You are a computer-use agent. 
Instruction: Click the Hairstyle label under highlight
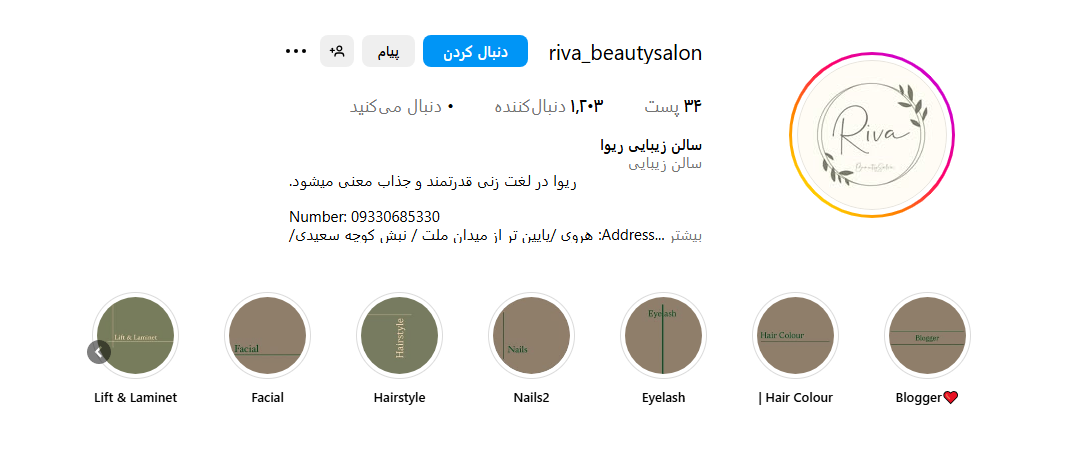(400, 398)
